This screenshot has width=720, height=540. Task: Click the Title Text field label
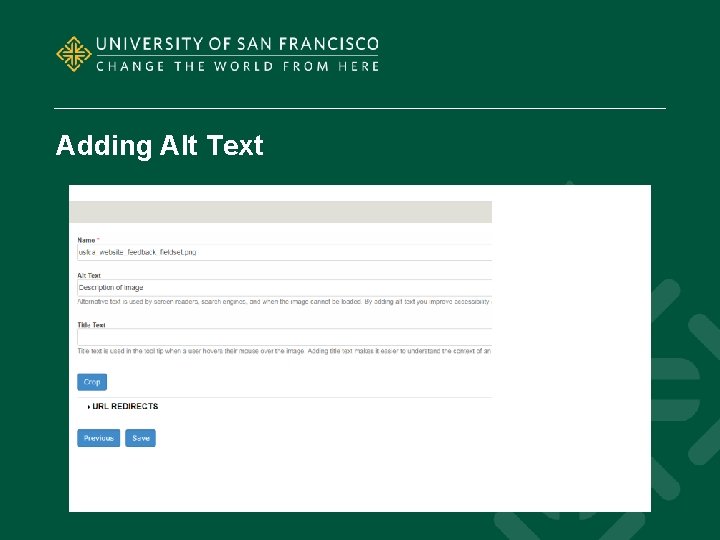(x=91, y=325)
